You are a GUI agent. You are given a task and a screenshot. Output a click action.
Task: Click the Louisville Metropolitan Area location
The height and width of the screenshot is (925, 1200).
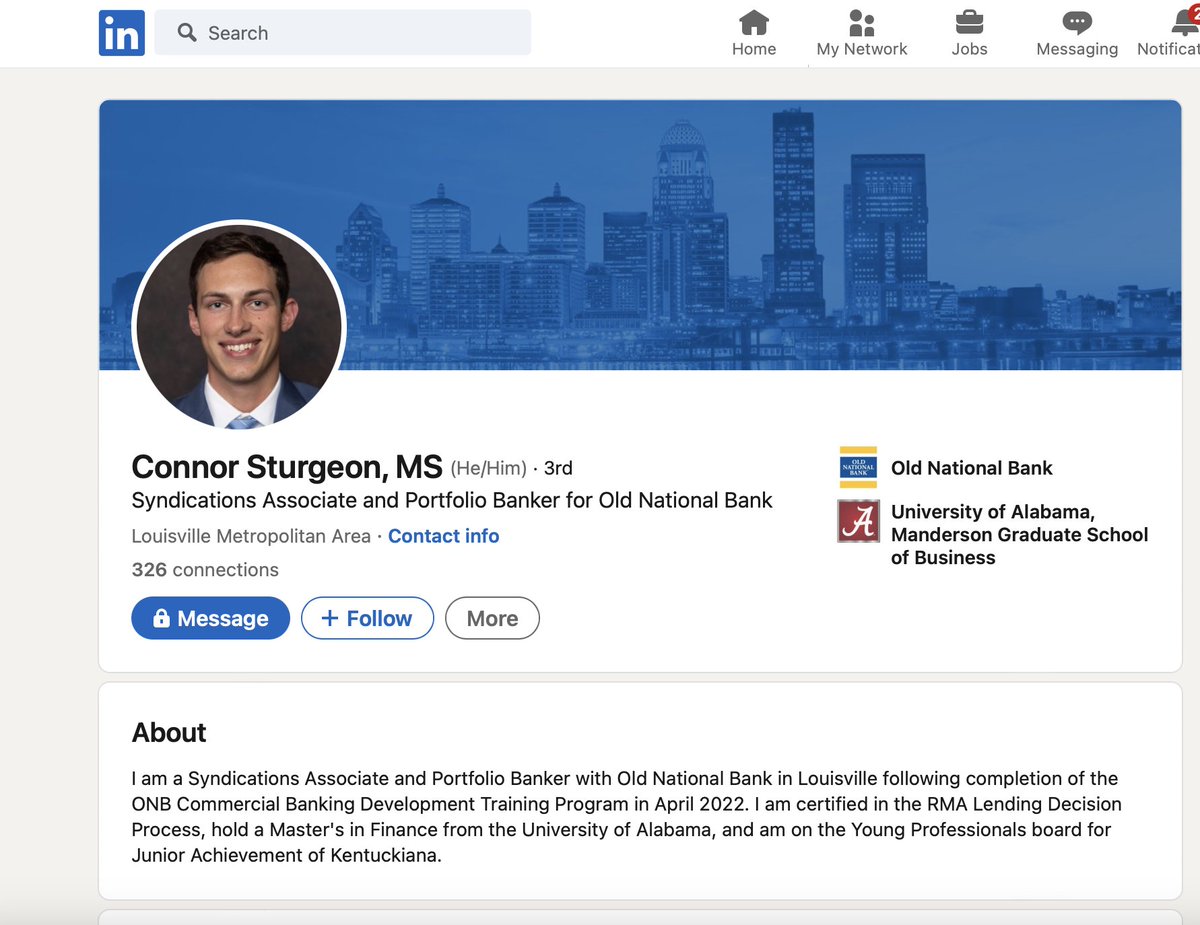tap(251, 536)
